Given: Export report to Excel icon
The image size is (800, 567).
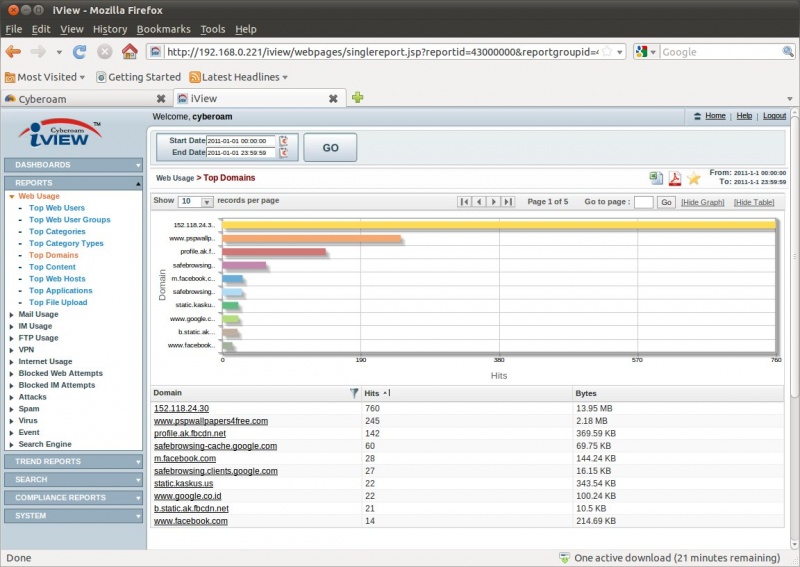Looking at the screenshot, I should click(656, 178).
